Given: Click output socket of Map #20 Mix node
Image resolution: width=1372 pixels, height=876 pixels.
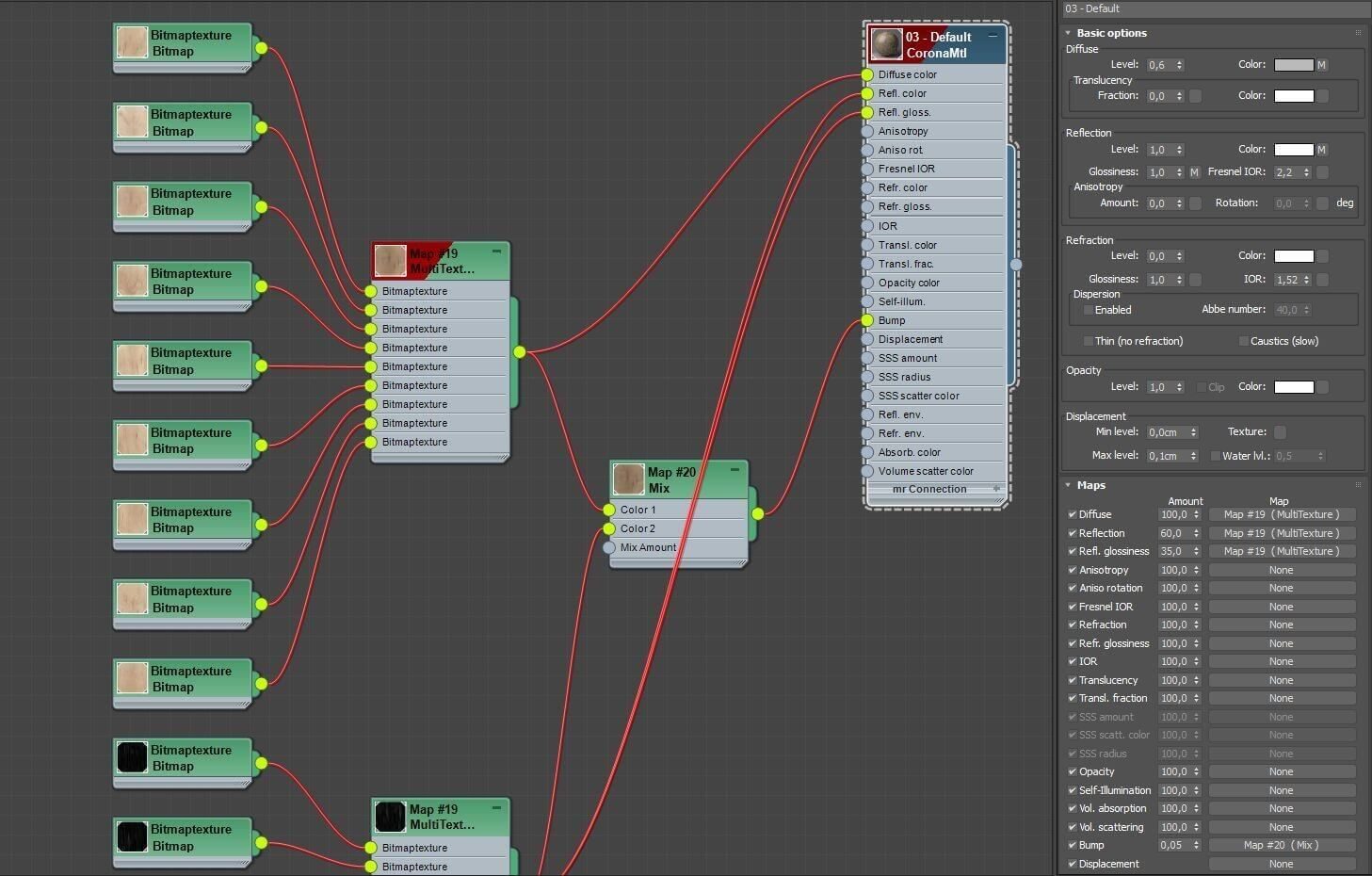Looking at the screenshot, I should coord(758,513).
